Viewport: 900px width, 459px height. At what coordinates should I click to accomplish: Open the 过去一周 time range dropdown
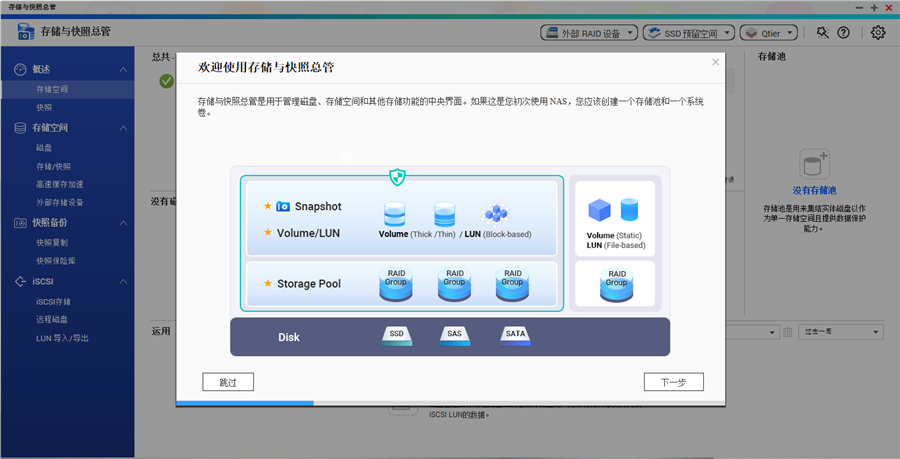pos(839,331)
